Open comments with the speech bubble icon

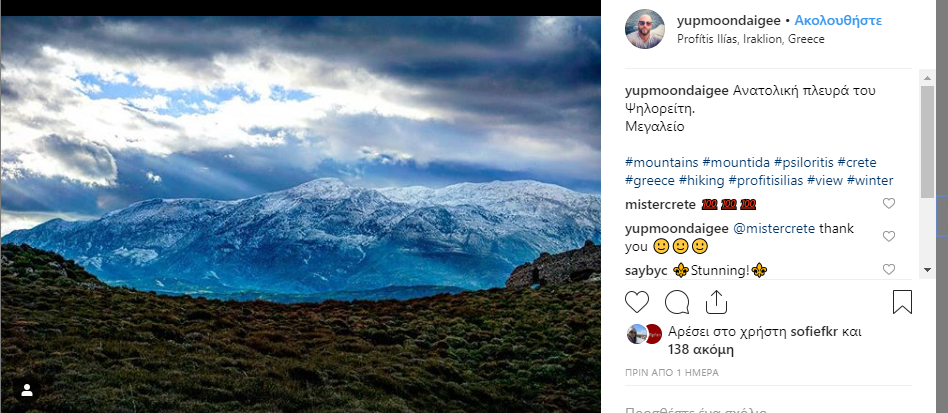[x=677, y=301]
